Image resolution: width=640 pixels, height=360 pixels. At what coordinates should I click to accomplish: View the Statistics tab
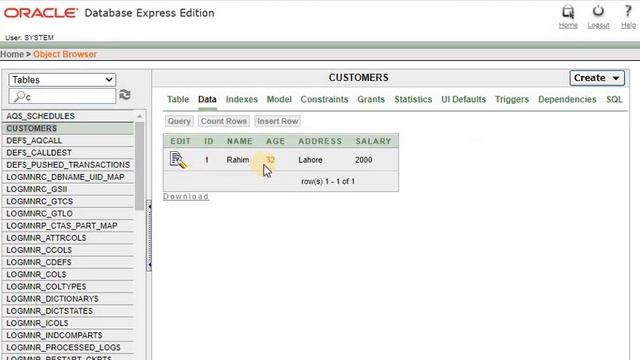413,99
